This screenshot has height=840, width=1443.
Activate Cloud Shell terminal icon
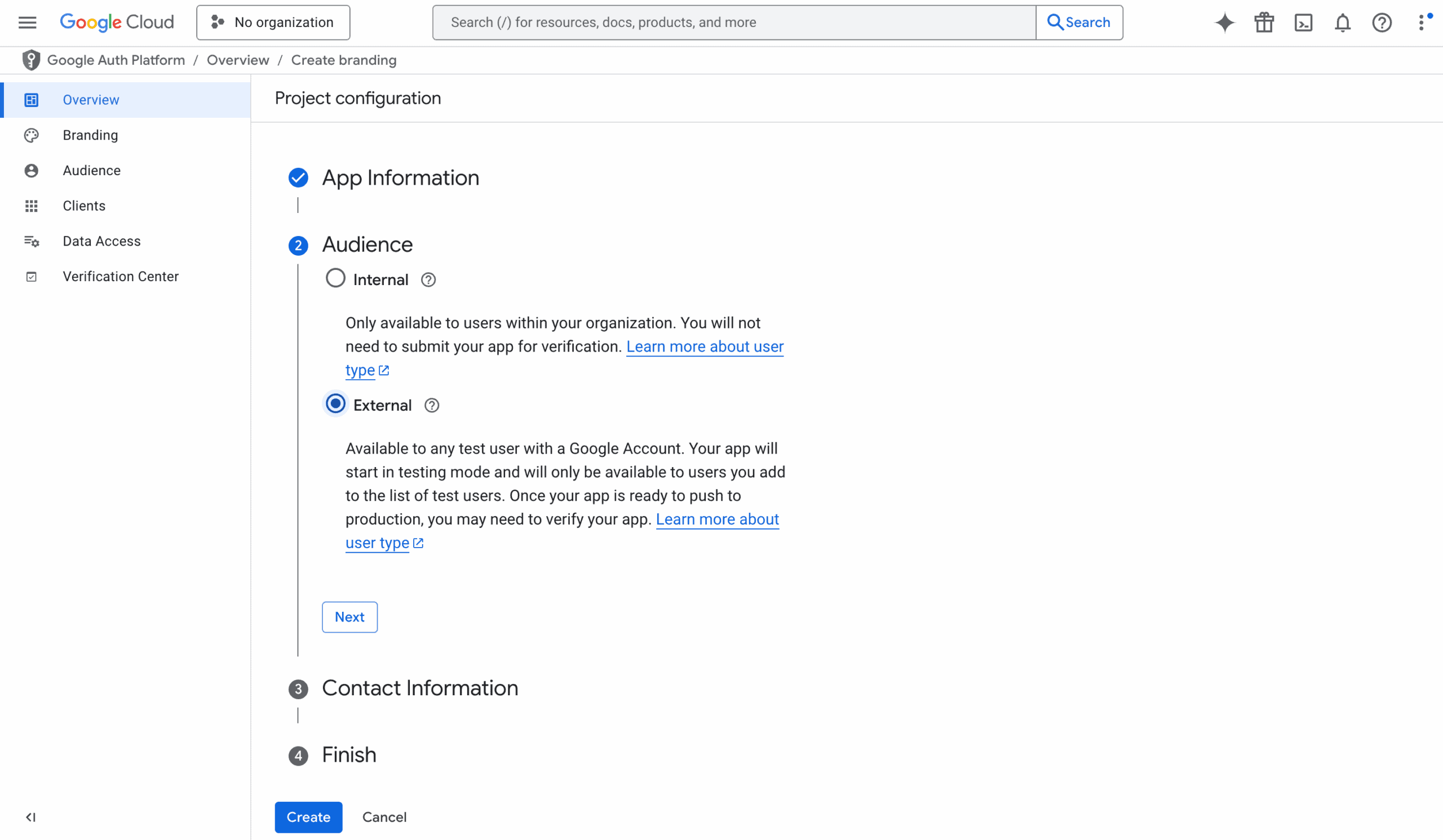pos(1303,23)
